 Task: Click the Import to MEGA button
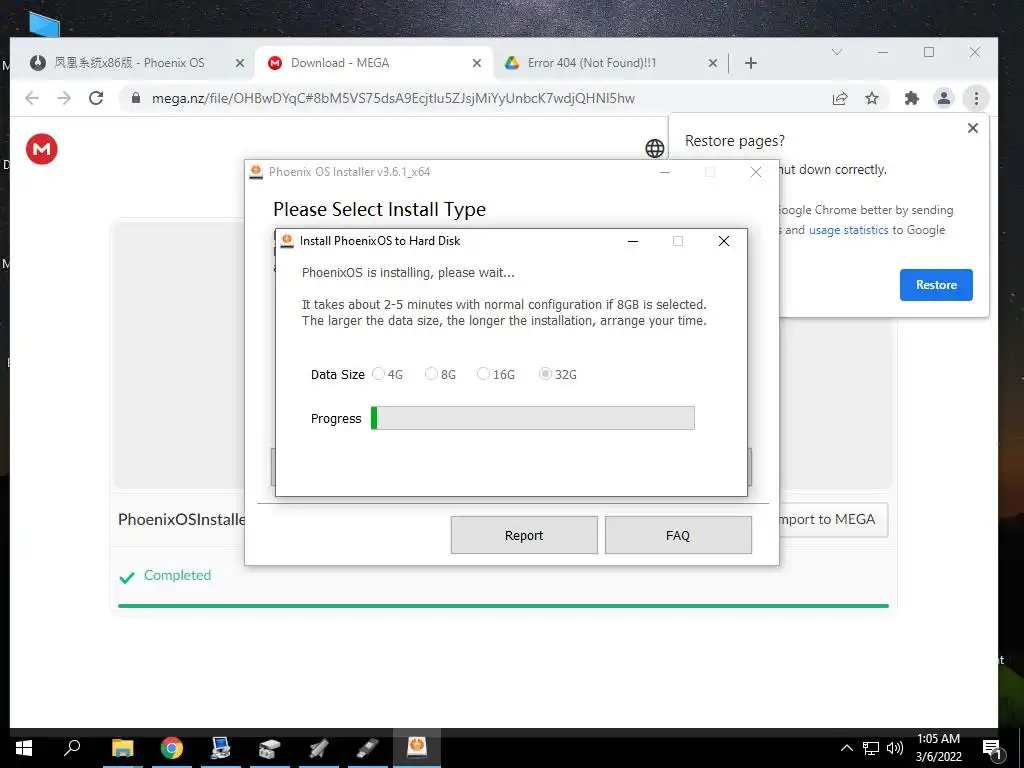click(833, 519)
